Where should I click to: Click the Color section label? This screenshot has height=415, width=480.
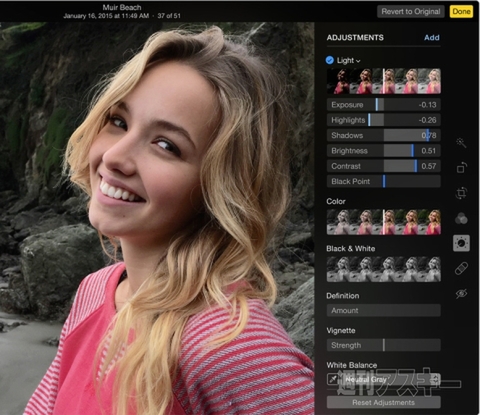coord(336,201)
